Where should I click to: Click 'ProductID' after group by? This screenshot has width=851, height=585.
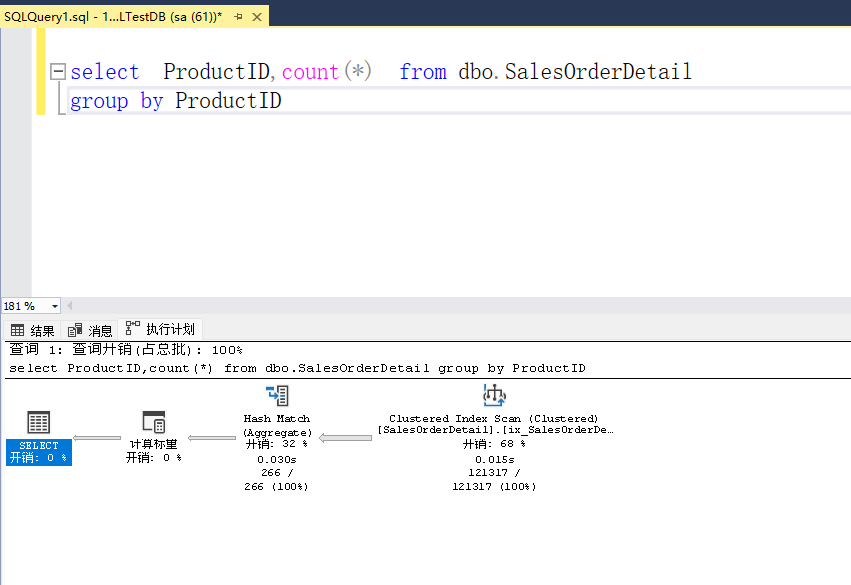coord(228,101)
